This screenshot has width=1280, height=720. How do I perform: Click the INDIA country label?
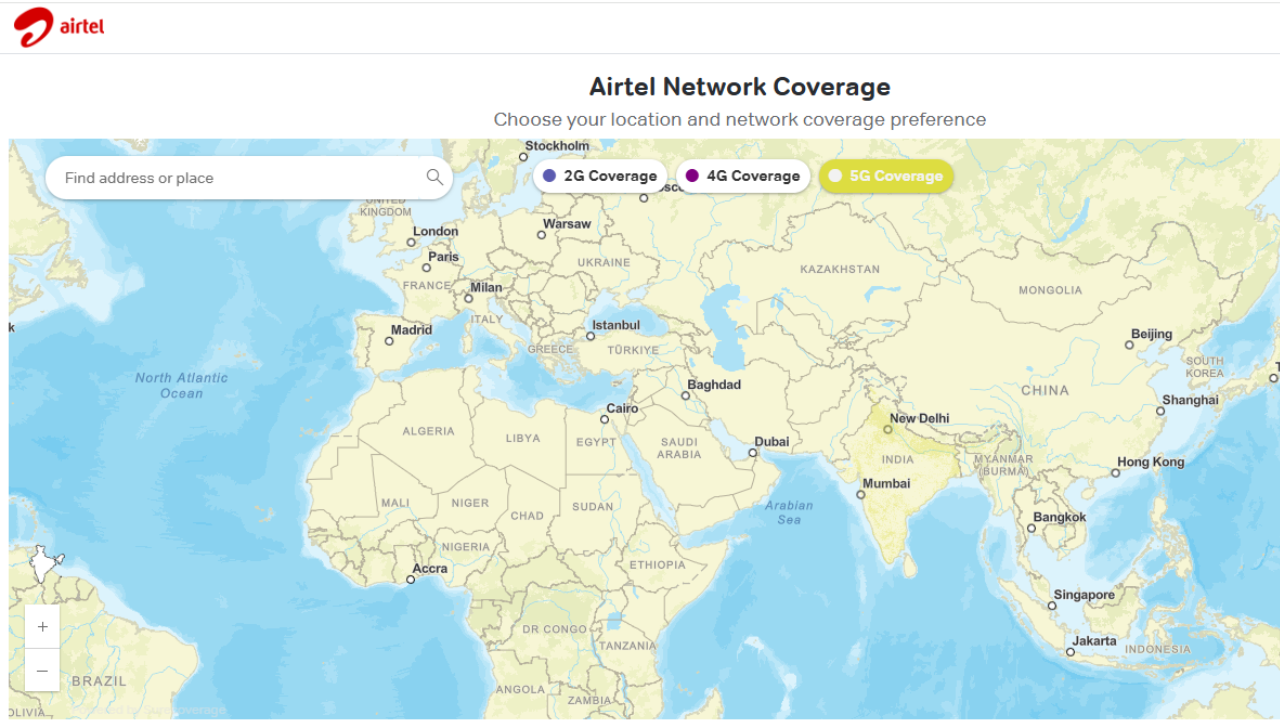(898, 459)
